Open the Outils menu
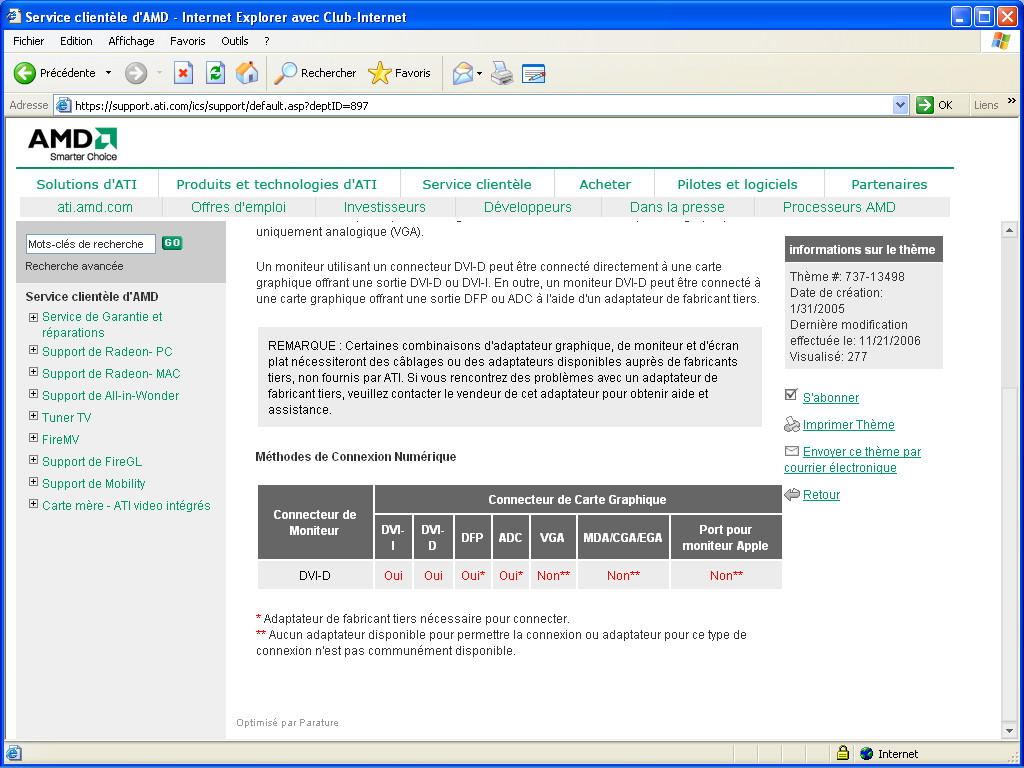Image resolution: width=1024 pixels, height=768 pixels. pos(234,41)
